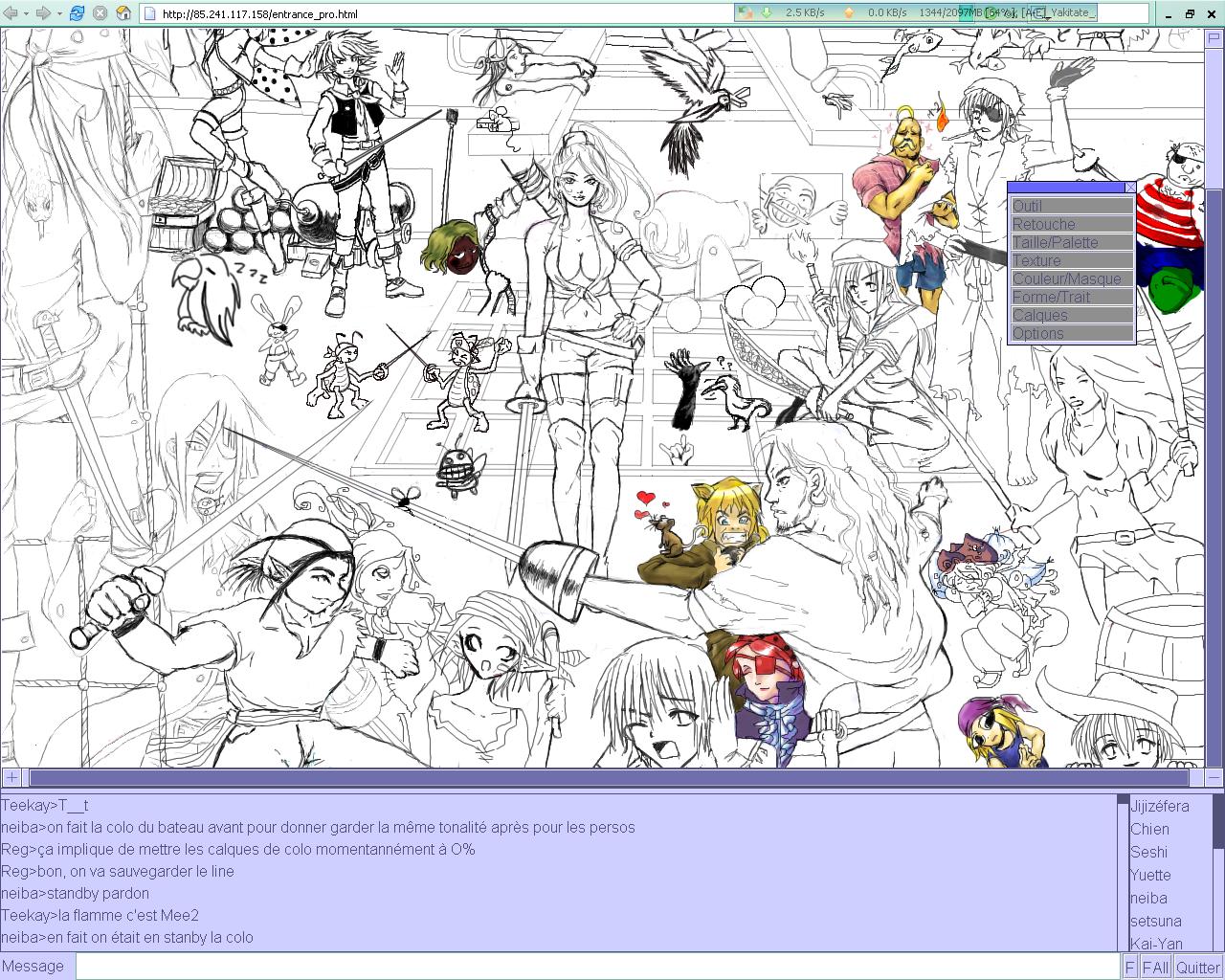Reload the page with the refresh icon

pyautogui.click(x=78, y=13)
